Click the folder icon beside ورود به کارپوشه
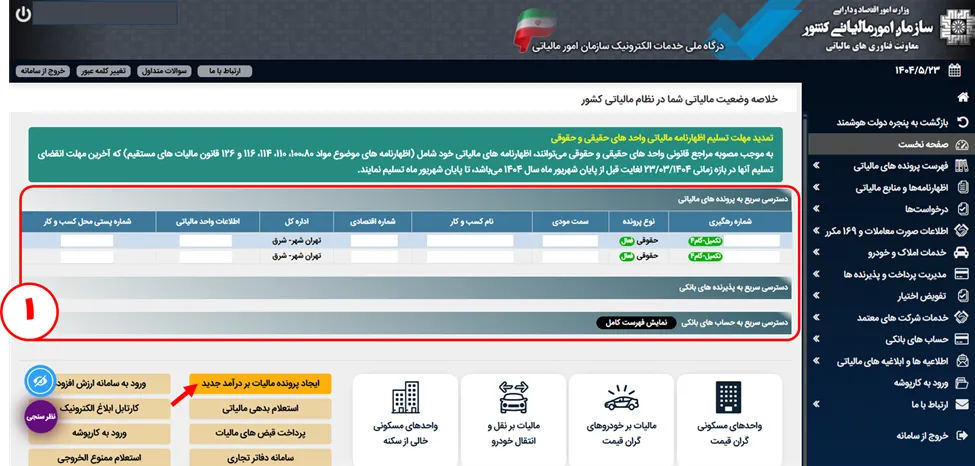 (962, 383)
